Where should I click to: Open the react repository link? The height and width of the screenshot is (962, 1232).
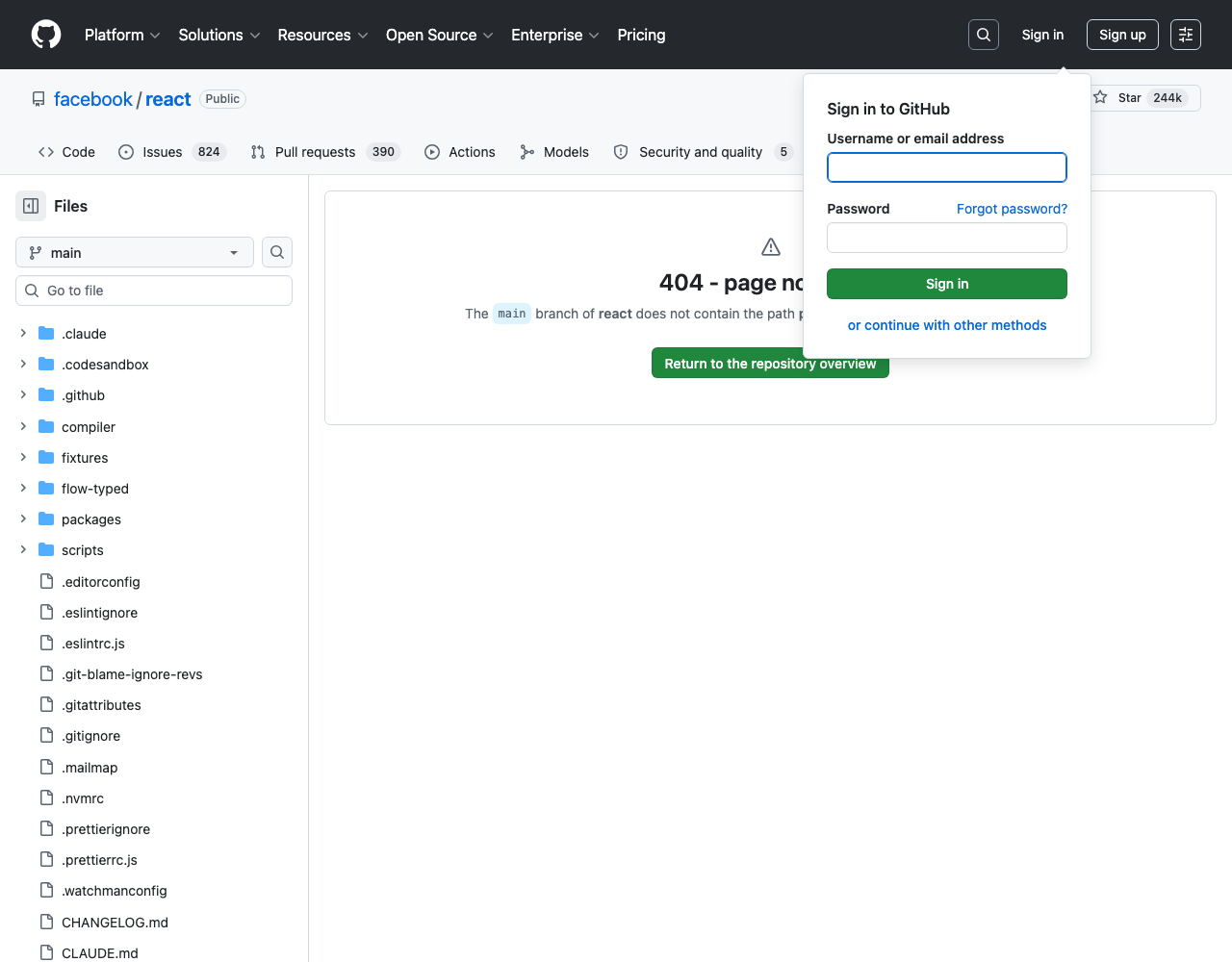pos(167,99)
